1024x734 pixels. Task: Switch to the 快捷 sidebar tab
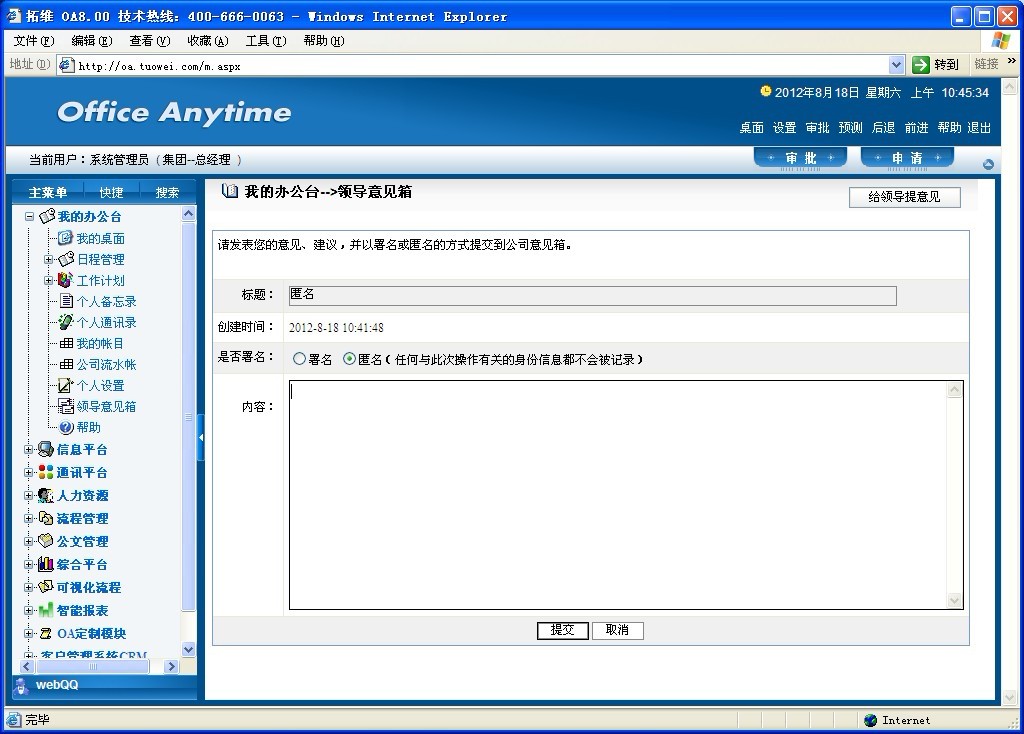coord(111,192)
